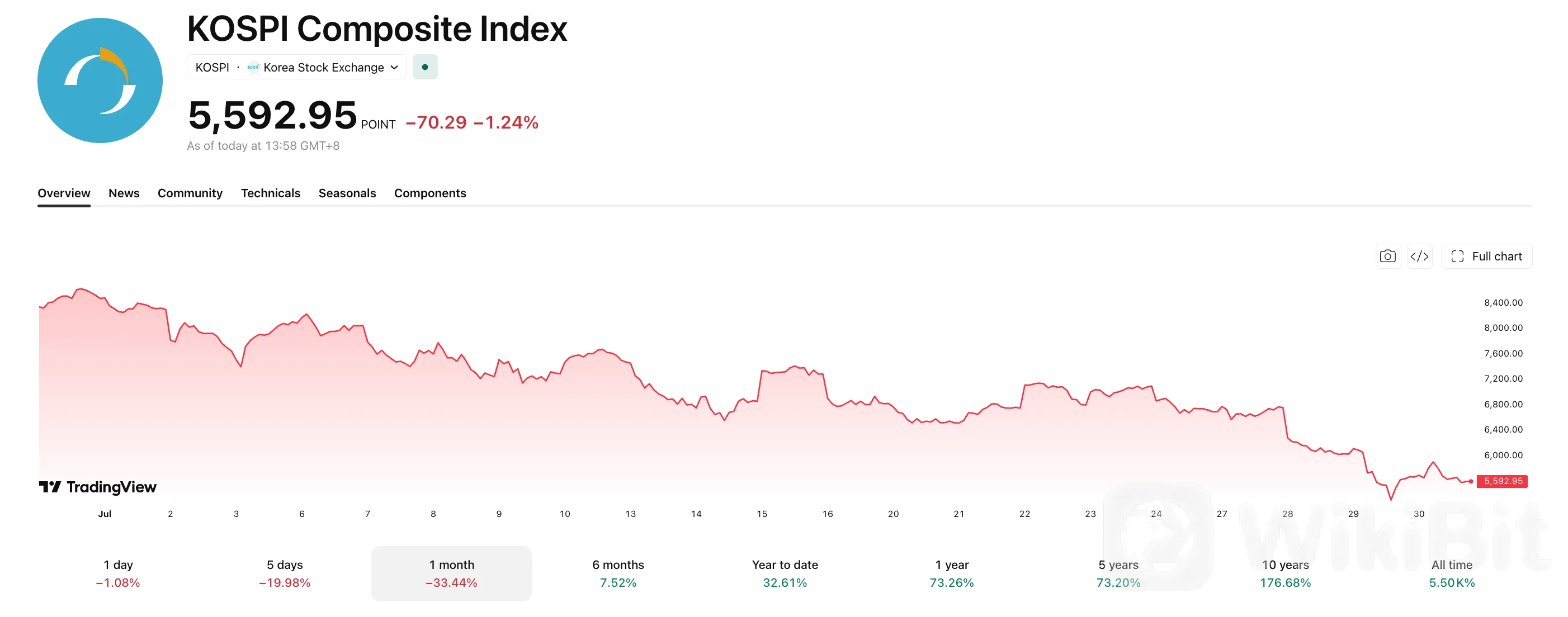This screenshot has height=617, width=1568.
Task: Click the TradingView logo on chart
Action: (97, 487)
